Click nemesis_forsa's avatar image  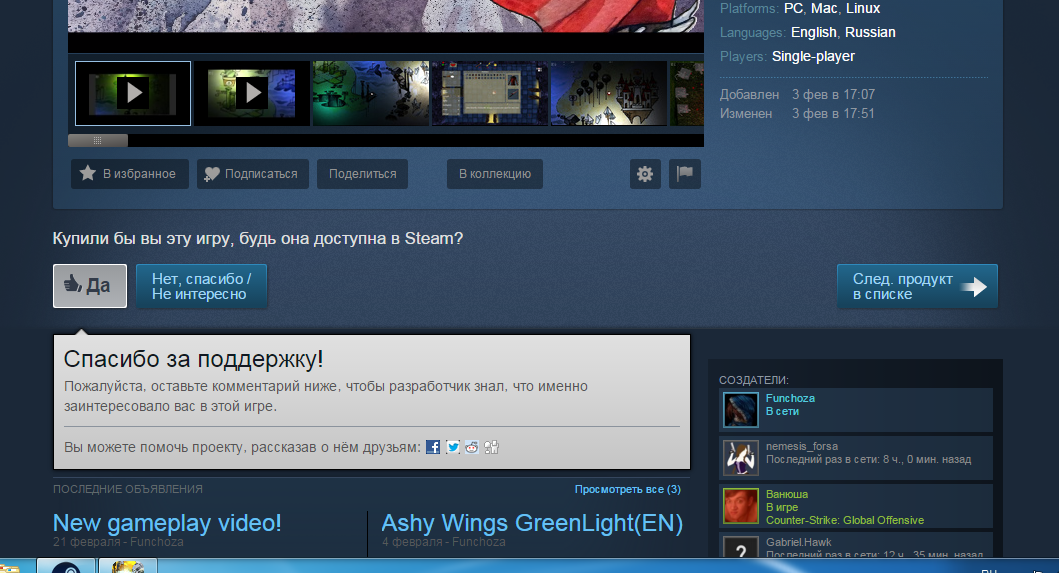point(741,457)
